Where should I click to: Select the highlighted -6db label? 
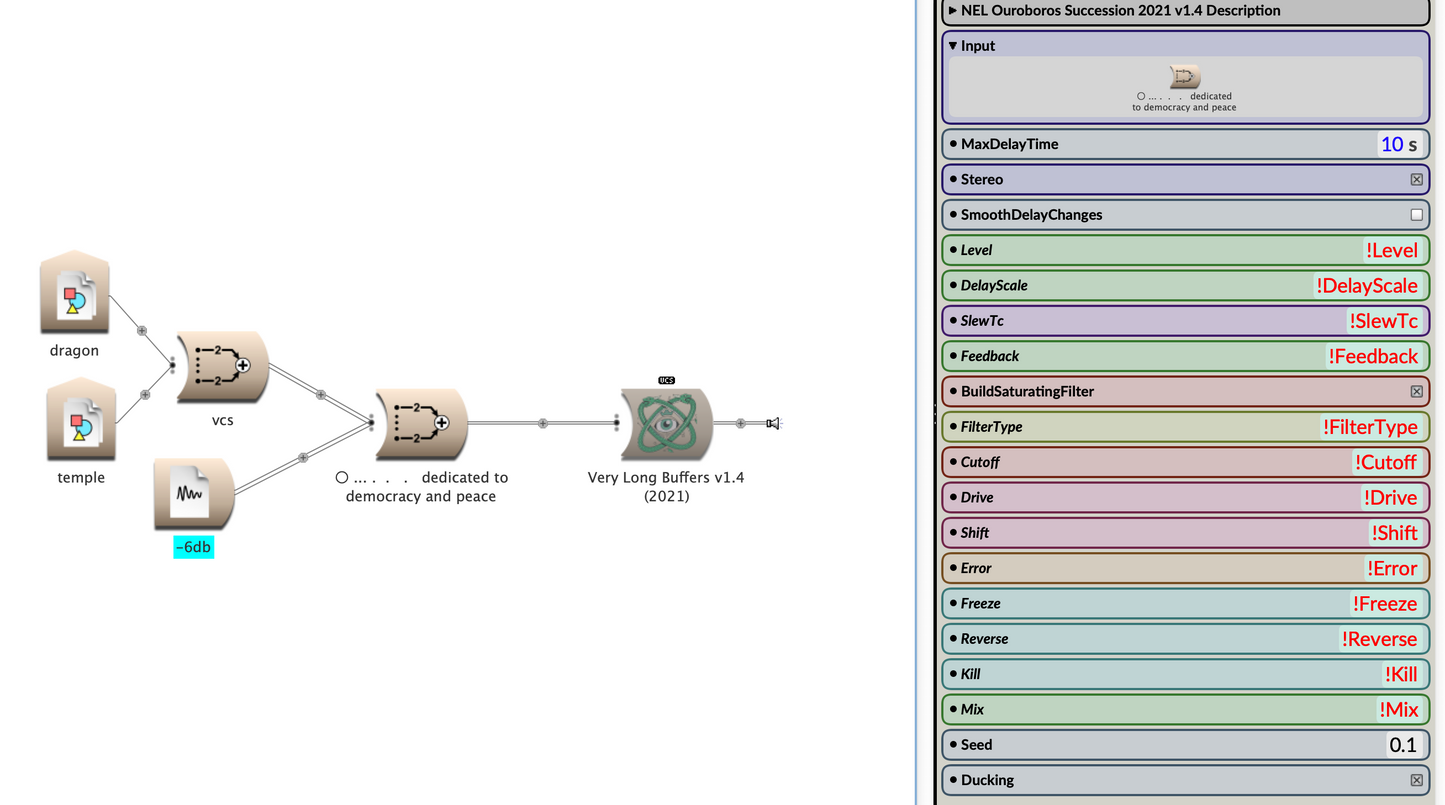click(x=193, y=547)
